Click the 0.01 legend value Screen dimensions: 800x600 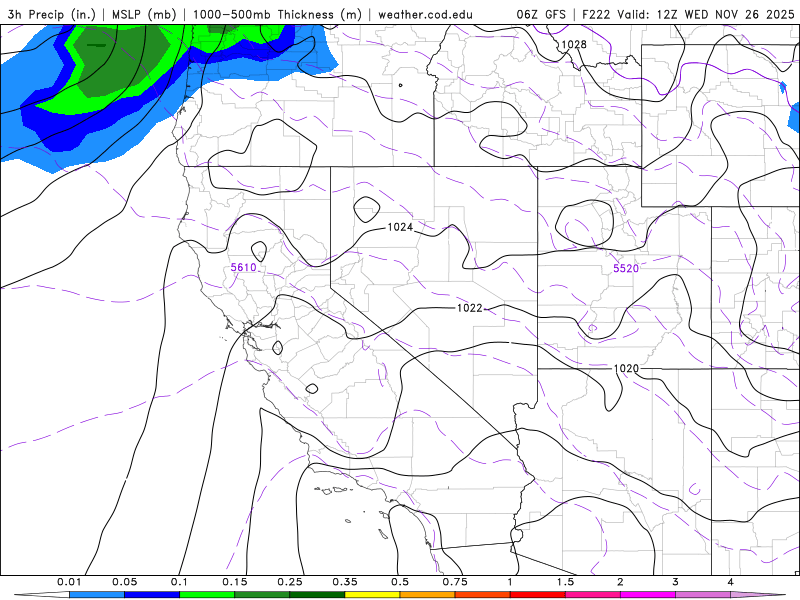pyautogui.click(x=69, y=582)
